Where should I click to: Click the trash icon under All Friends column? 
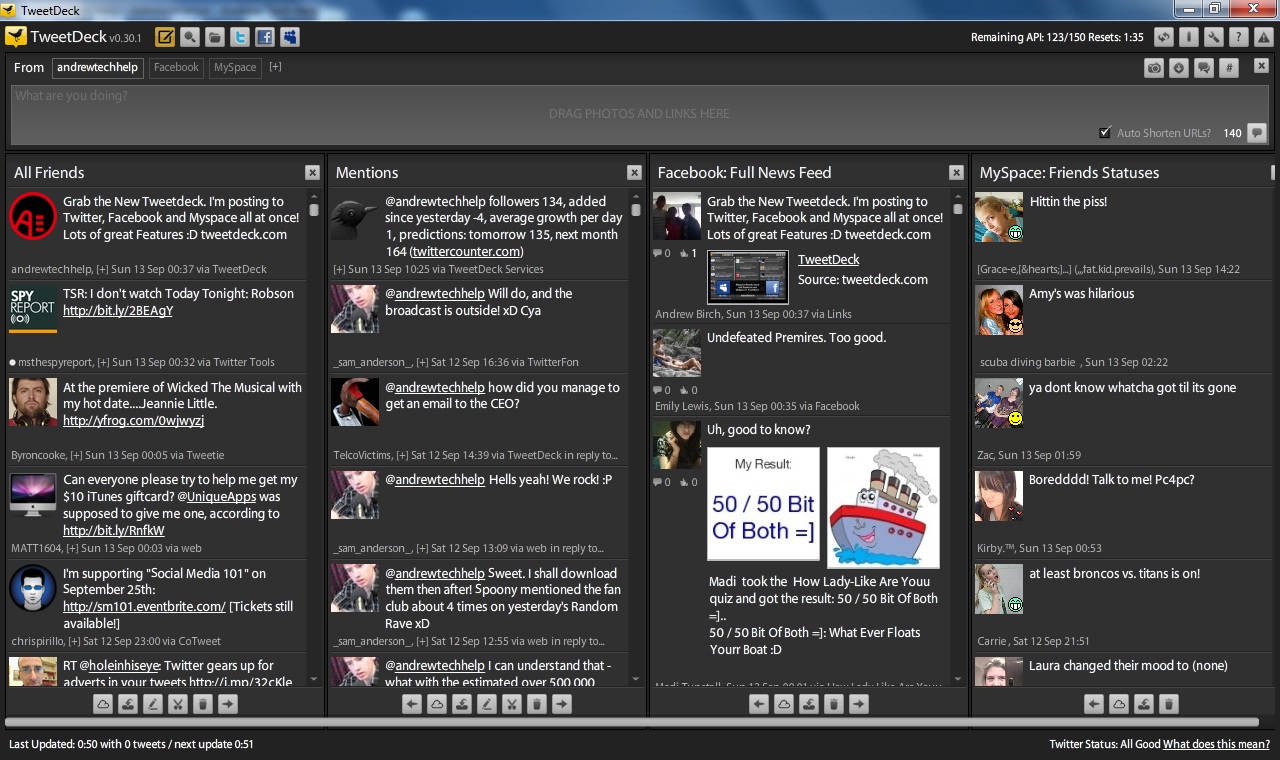click(203, 704)
